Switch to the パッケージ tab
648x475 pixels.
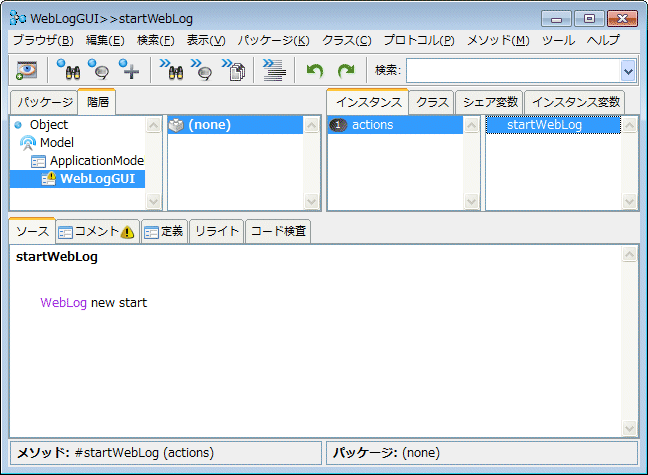point(44,102)
